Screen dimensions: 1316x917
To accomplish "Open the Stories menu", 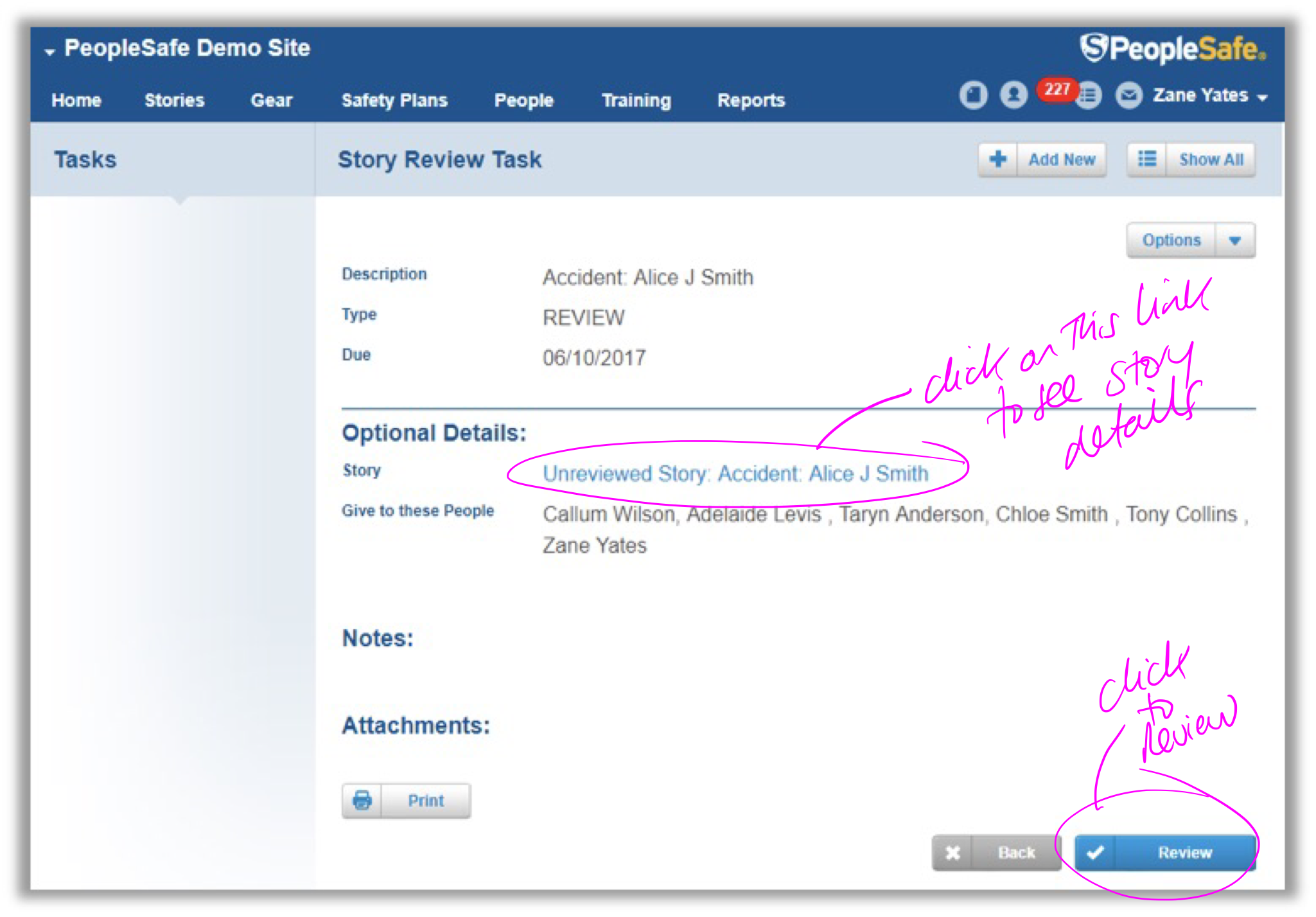I will click(x=174, y=100).
